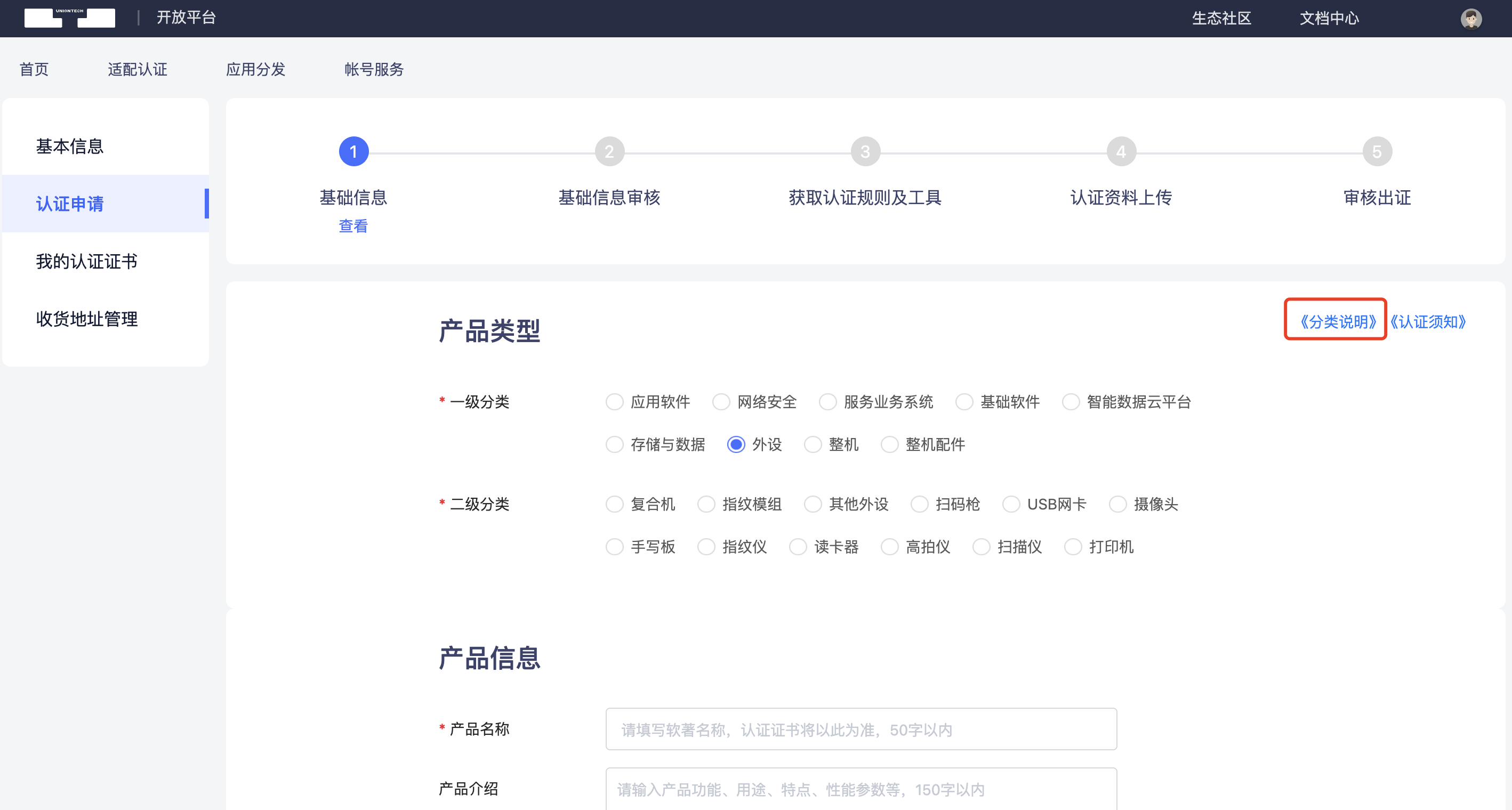Click step 3 circle in stepper

(x=865, y=152)
